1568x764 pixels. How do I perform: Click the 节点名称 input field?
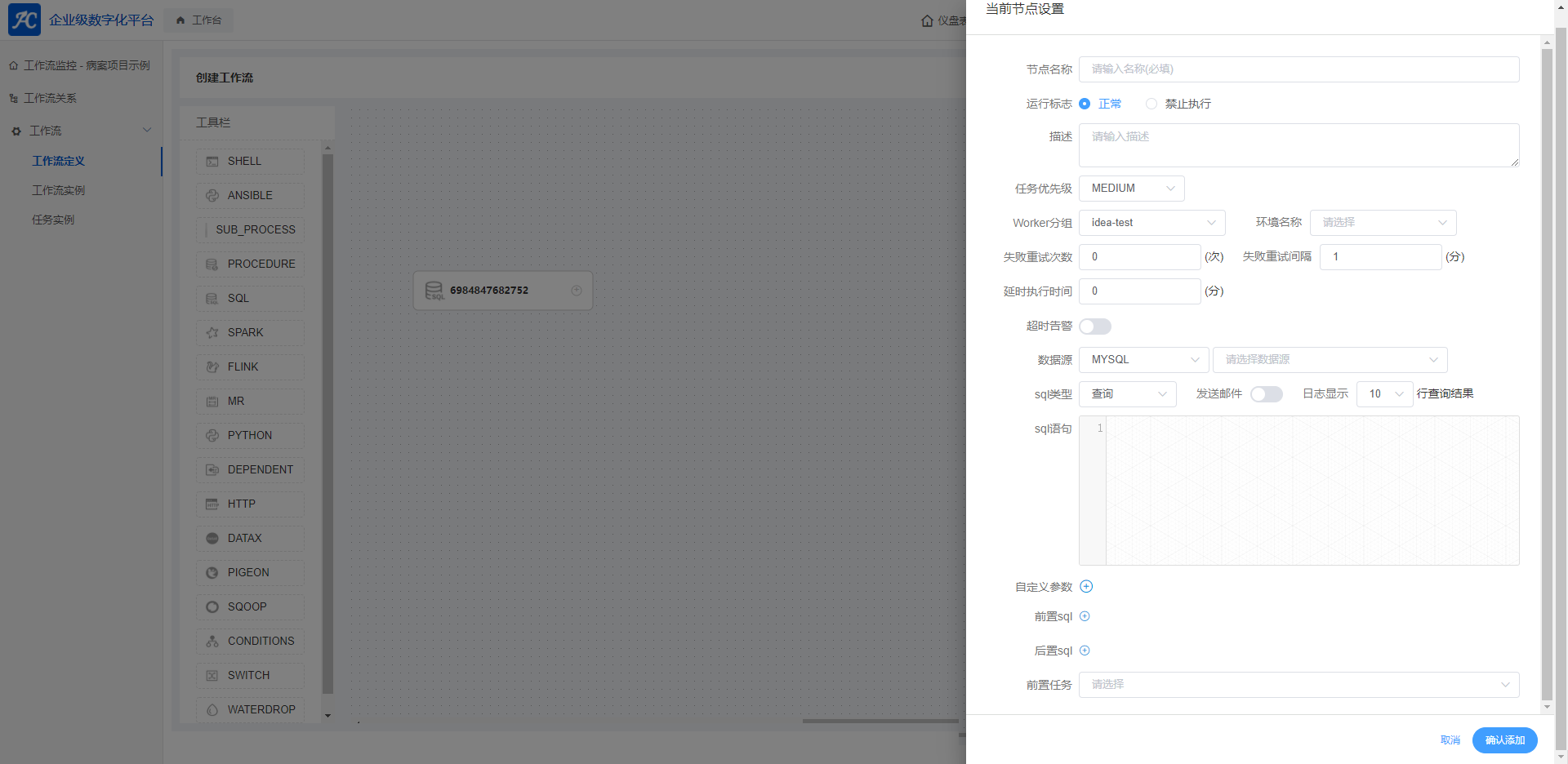[1298, 69]
